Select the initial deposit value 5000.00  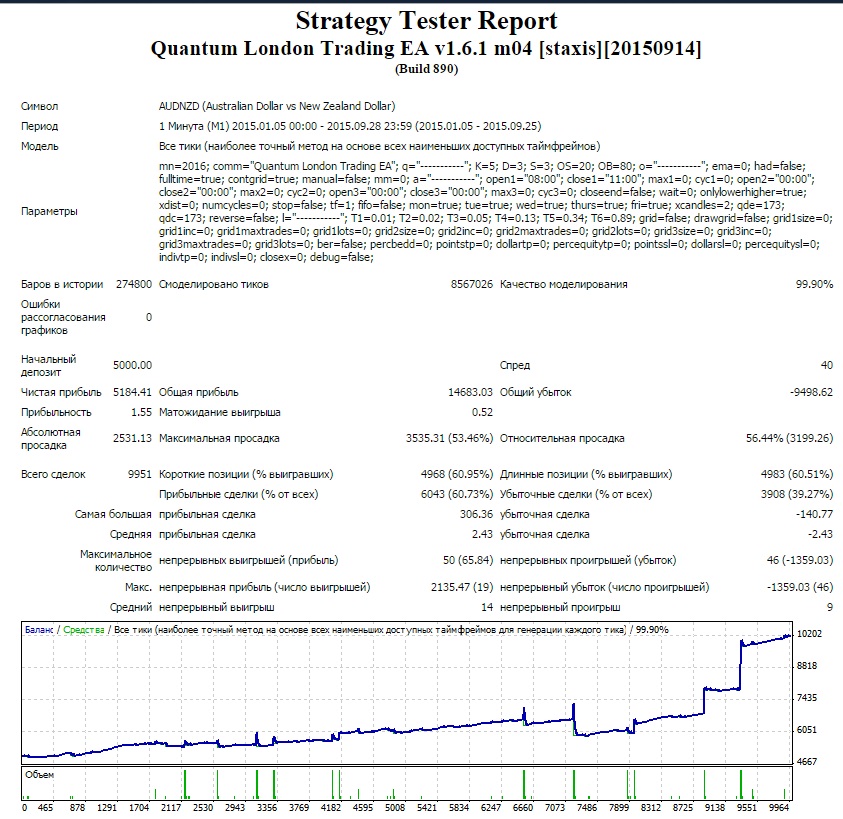[132, 365]
